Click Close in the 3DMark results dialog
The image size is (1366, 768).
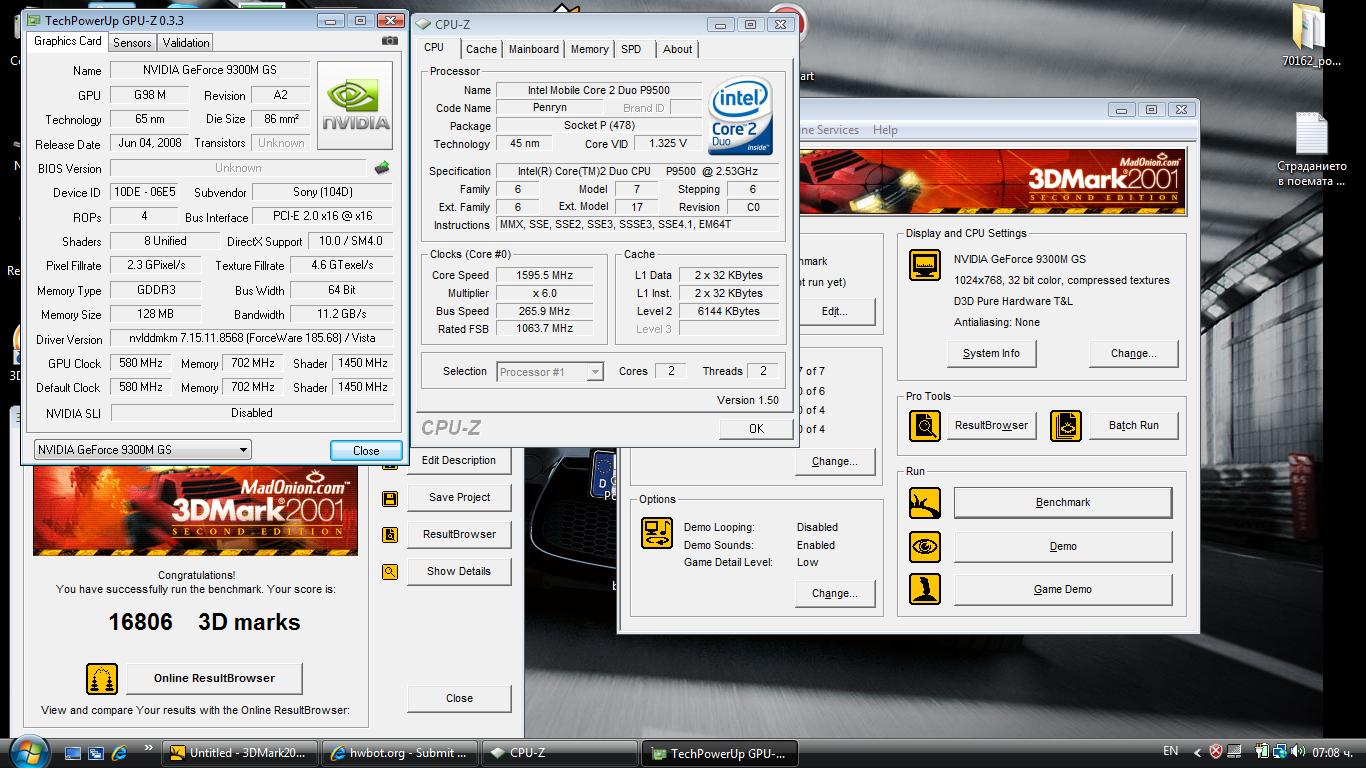459,698
